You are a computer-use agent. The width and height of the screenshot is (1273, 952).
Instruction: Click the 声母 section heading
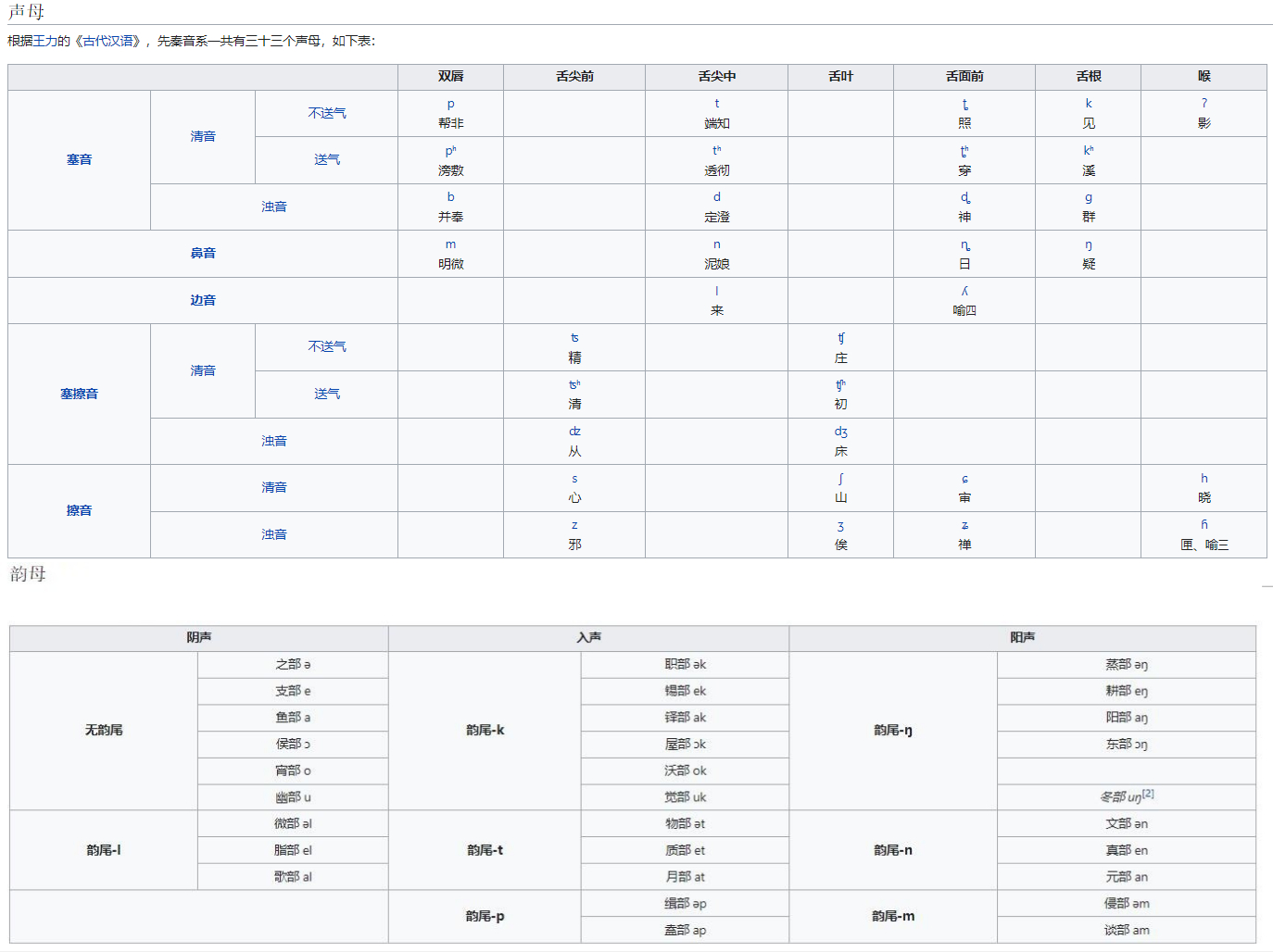tap(27, 12)
